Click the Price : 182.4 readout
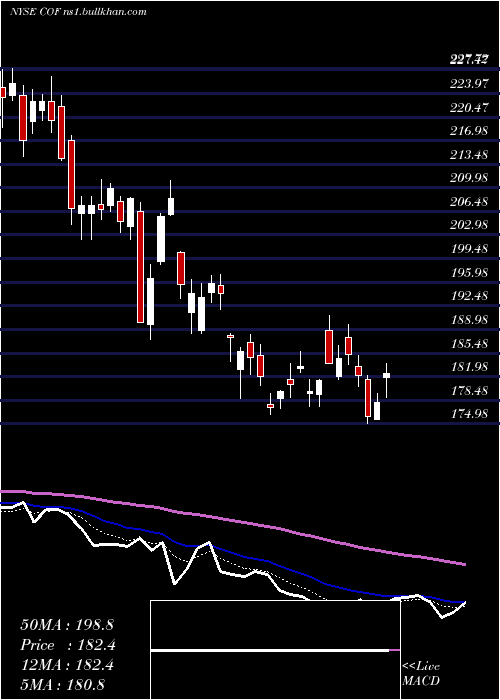The width and height of the screenshot is (500, 700). click(68, 645)
